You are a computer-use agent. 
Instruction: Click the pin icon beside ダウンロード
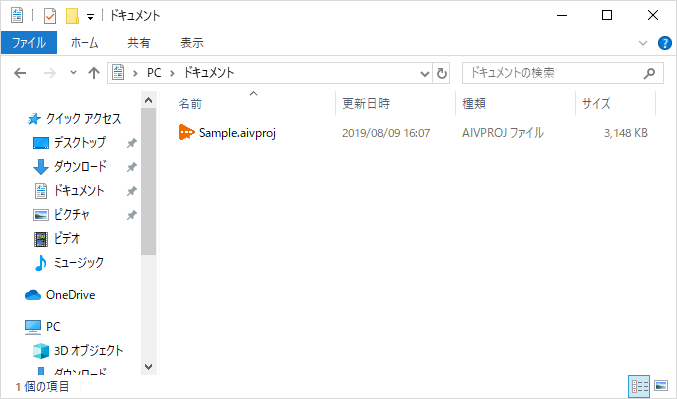tap(132, 167)
